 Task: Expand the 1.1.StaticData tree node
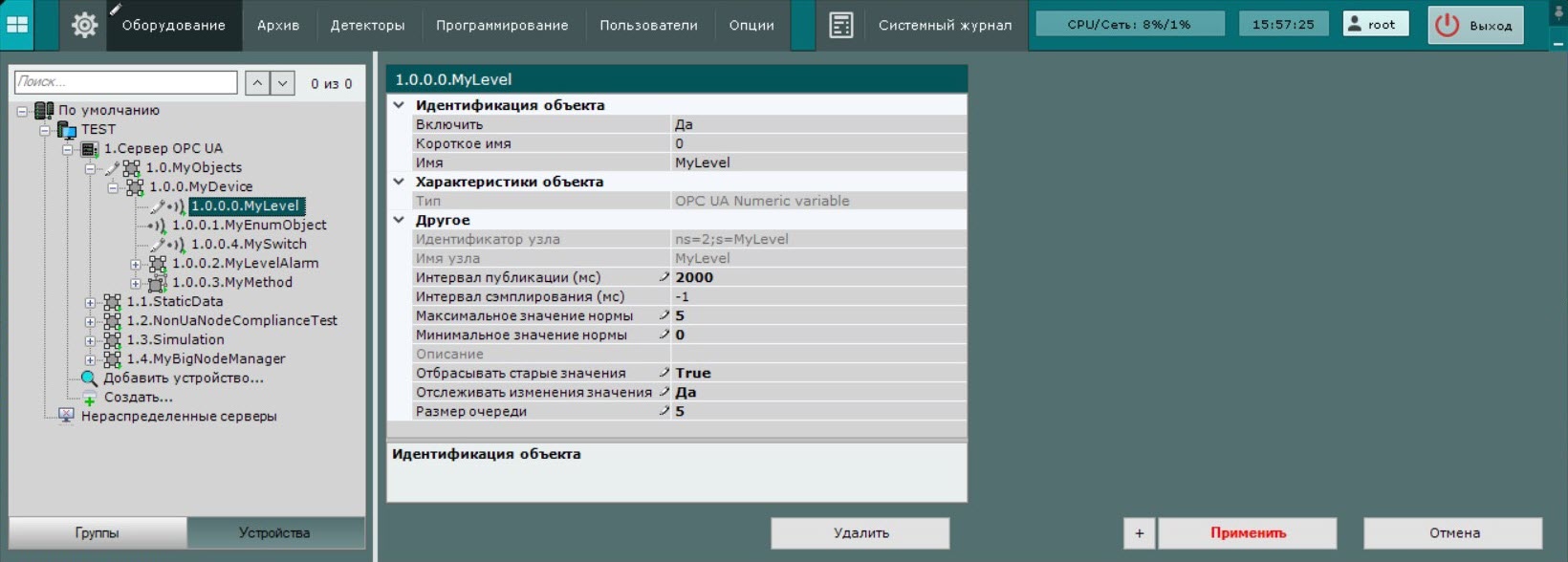[x=90, y=302]
